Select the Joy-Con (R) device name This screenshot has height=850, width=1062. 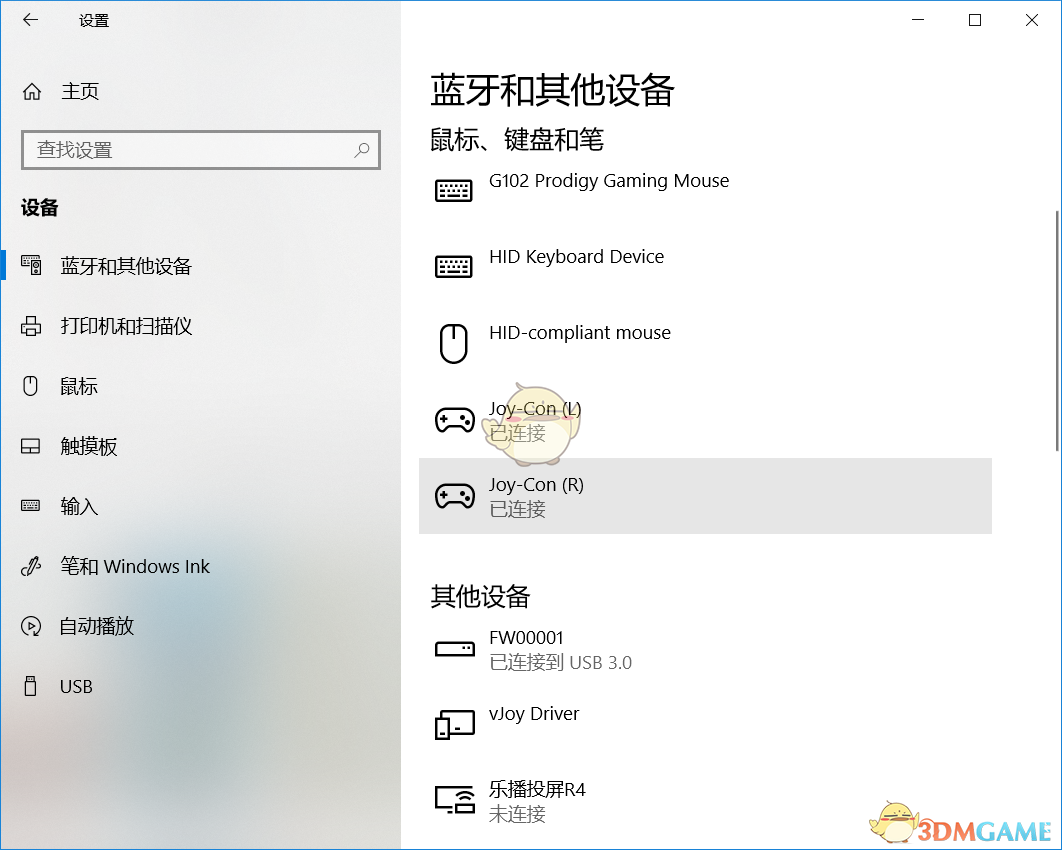(x=536, y=484)
